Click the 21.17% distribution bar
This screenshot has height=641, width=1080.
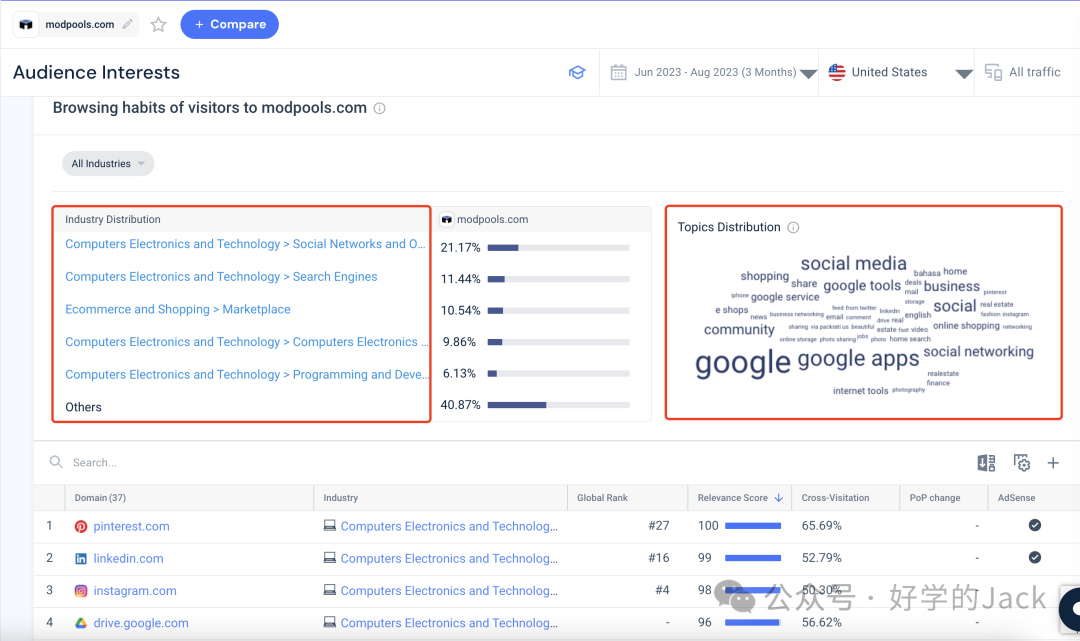(x=559, y=248)
